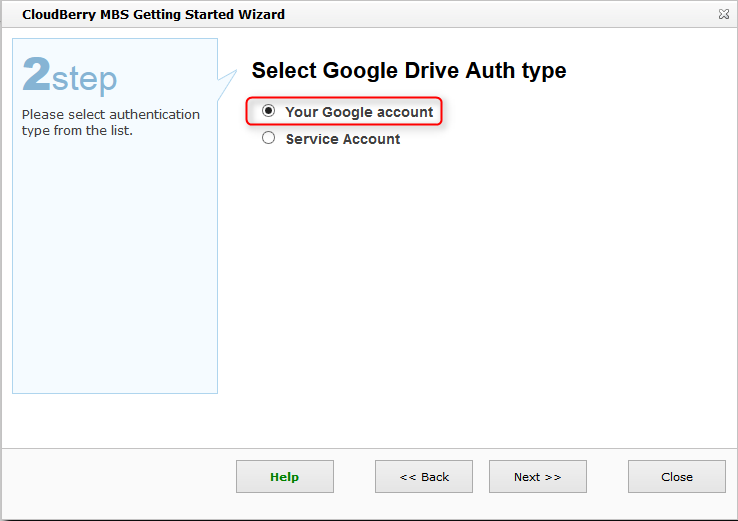Proceed with the 'Next >>' button
738x521 pixels.
(537, 477)
